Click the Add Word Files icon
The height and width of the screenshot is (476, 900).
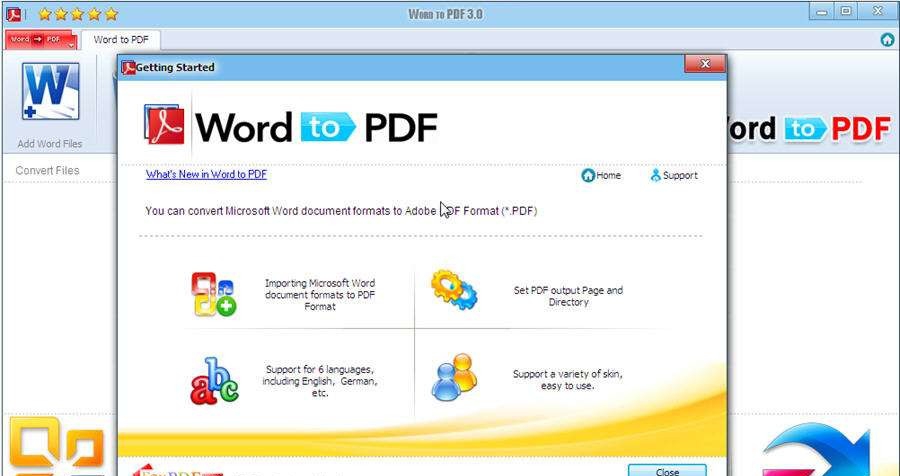[x=51, y=91]
